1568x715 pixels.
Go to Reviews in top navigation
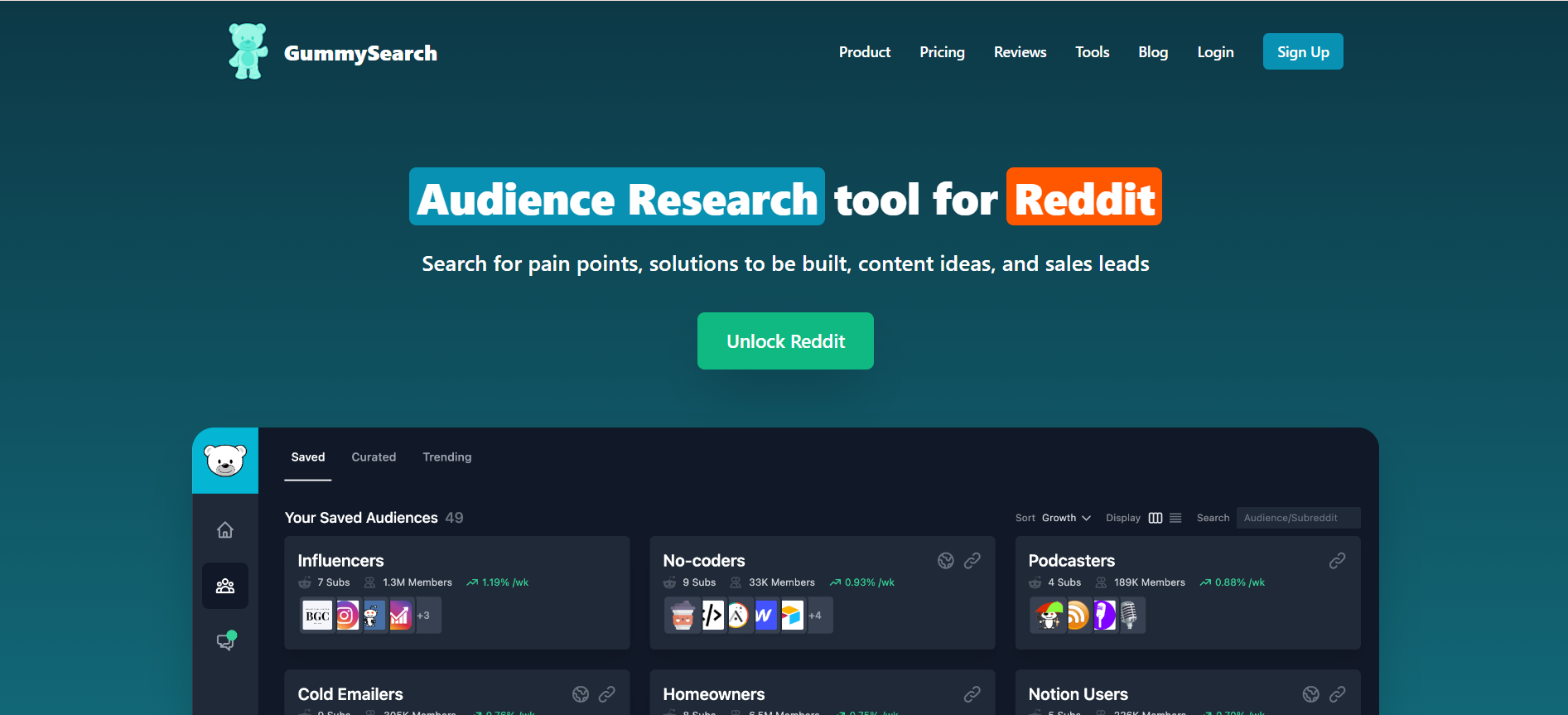(x=1020, y=52)
